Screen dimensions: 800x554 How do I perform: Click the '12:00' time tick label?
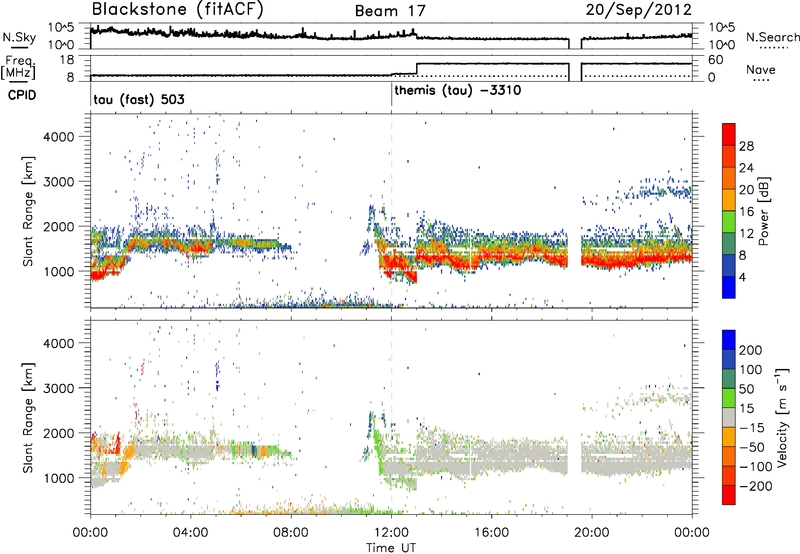pos(391,532)
